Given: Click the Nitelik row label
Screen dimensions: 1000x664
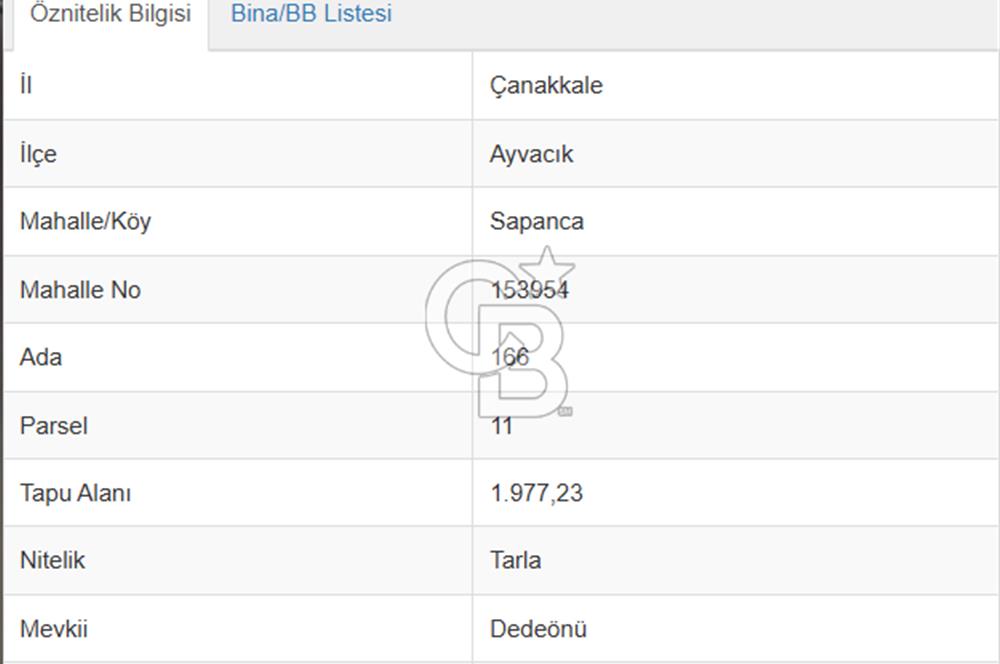Looking at the screenshot, I should pos(52,560).
